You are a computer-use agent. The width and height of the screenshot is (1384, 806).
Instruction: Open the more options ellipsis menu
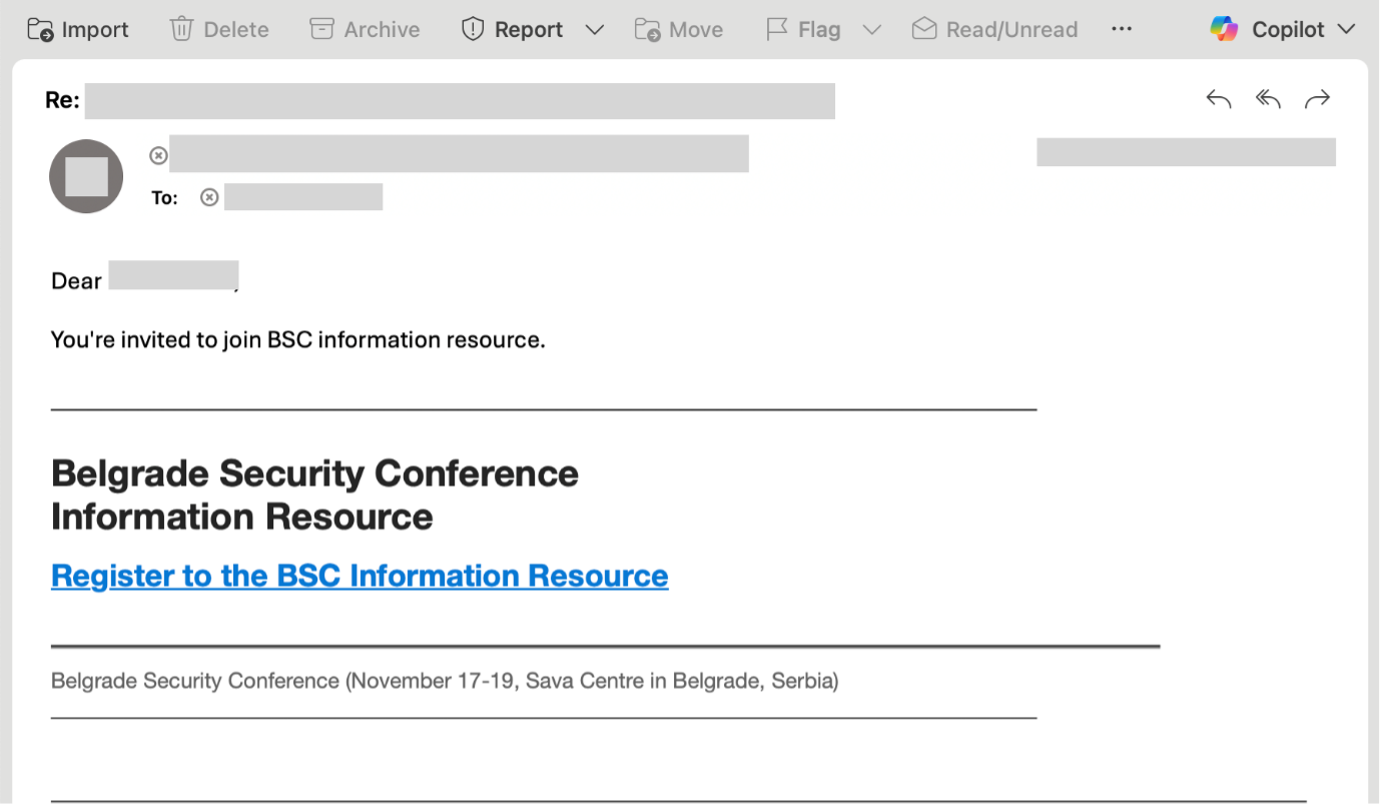pyautogui.click(x=1121, y=30)
